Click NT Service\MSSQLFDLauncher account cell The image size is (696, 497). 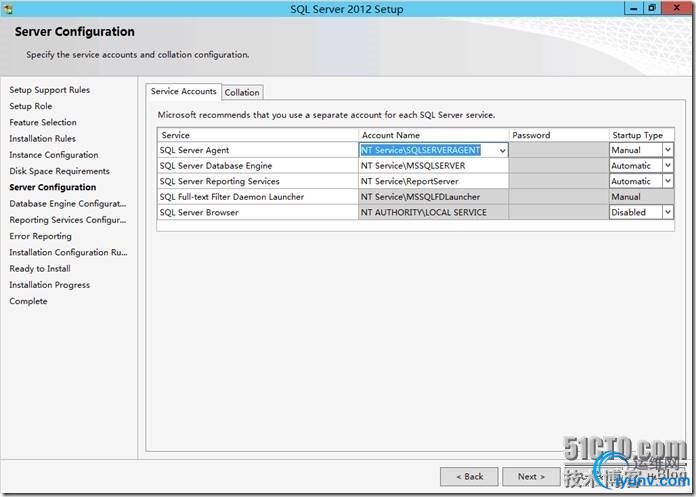click(x=433, y=197)
